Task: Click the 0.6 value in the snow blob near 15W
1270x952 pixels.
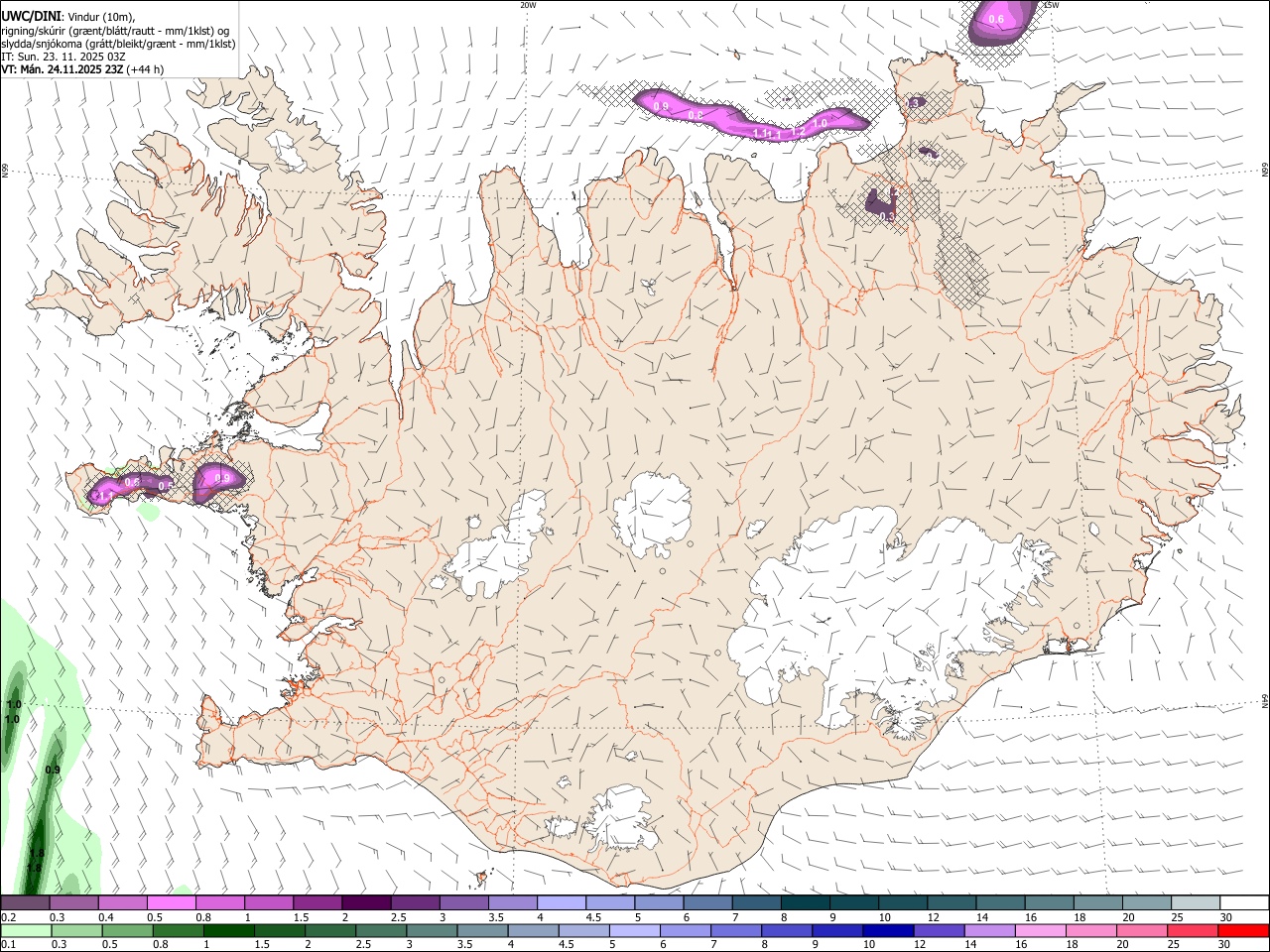Action: 997,19
